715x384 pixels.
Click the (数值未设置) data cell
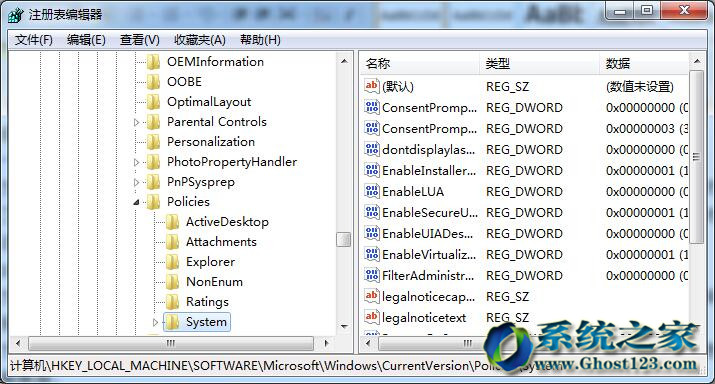click(x=640, y=87)
